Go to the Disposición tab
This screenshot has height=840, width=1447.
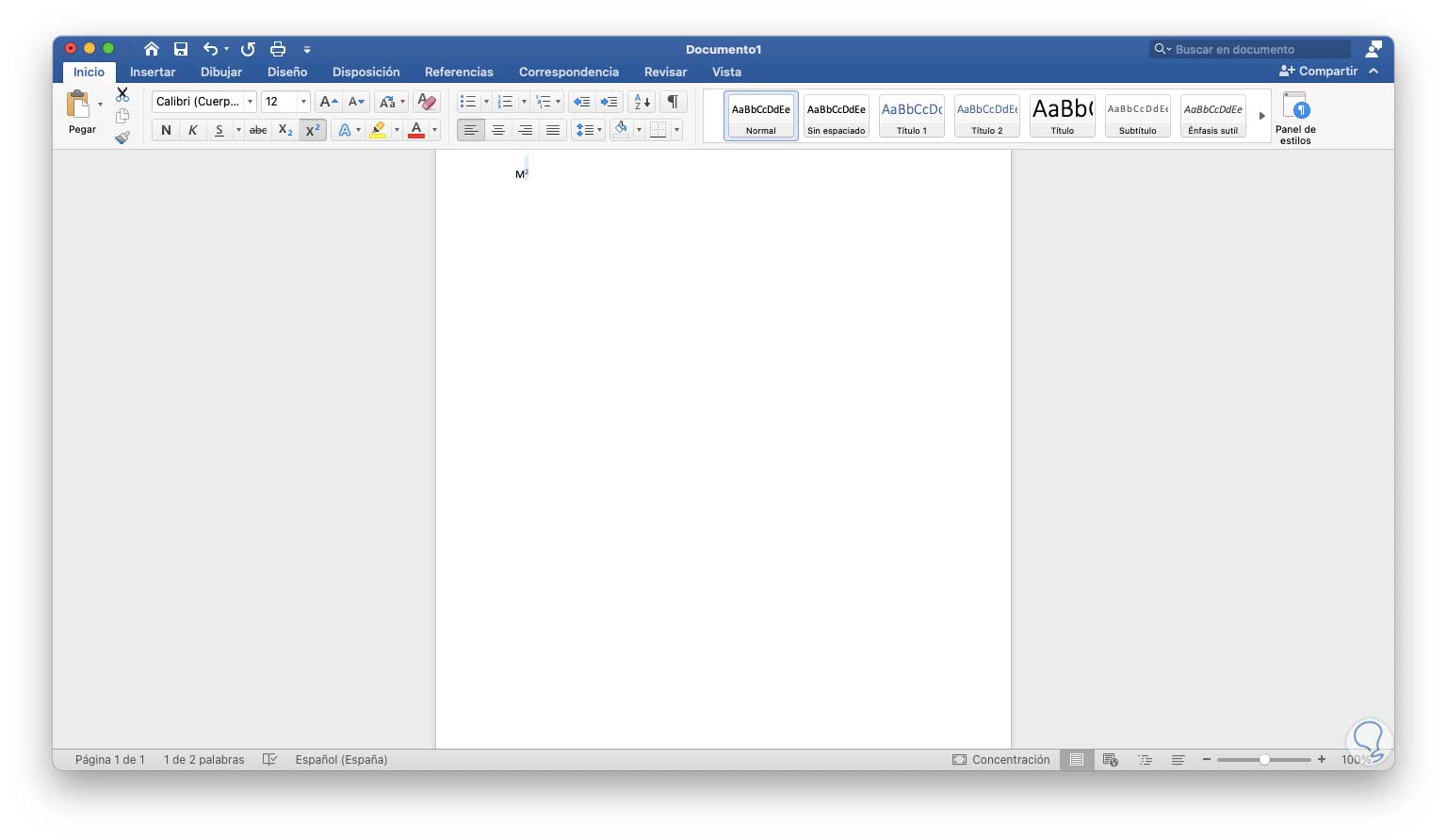point(366,72)
